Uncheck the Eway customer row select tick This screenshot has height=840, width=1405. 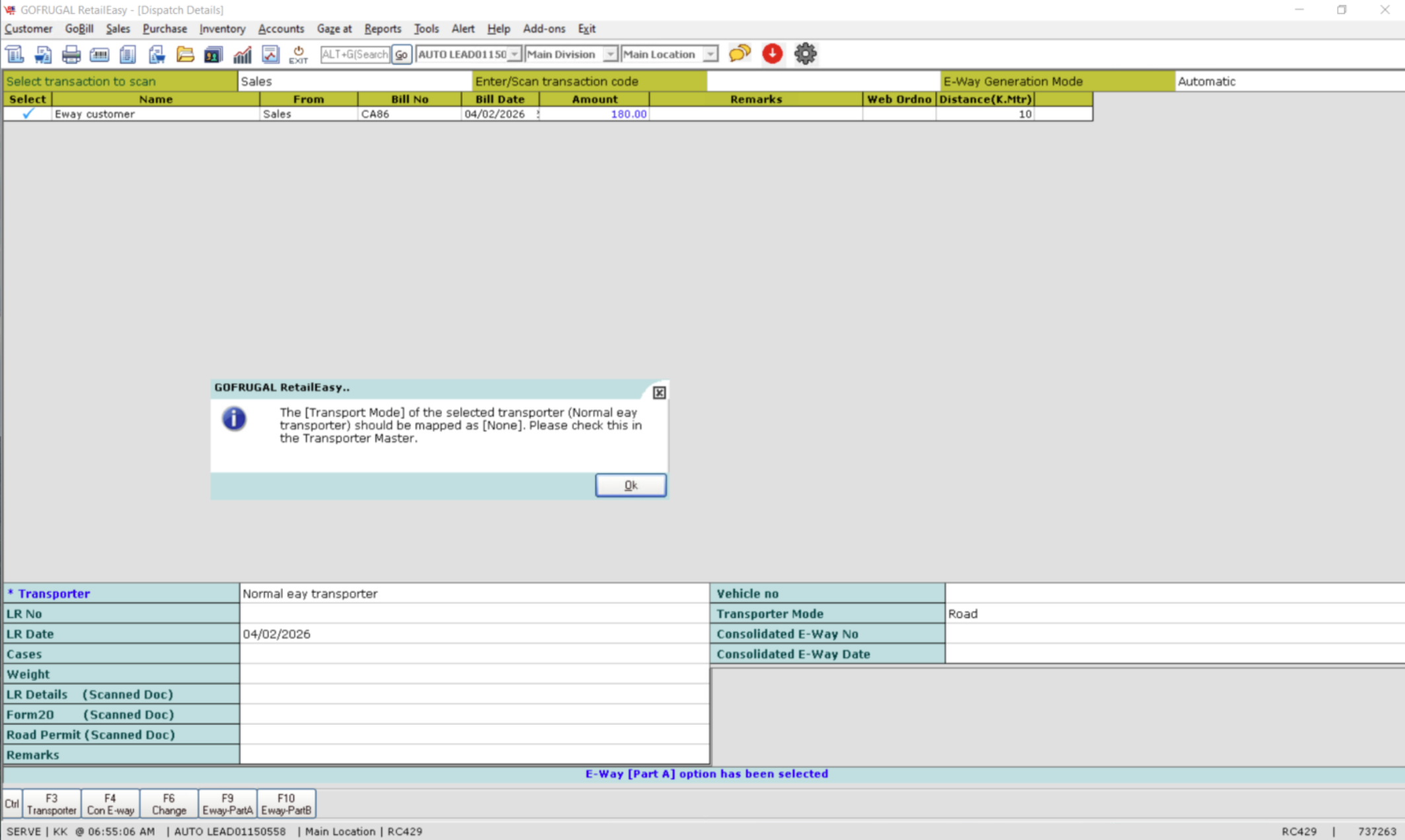point(28,114)
